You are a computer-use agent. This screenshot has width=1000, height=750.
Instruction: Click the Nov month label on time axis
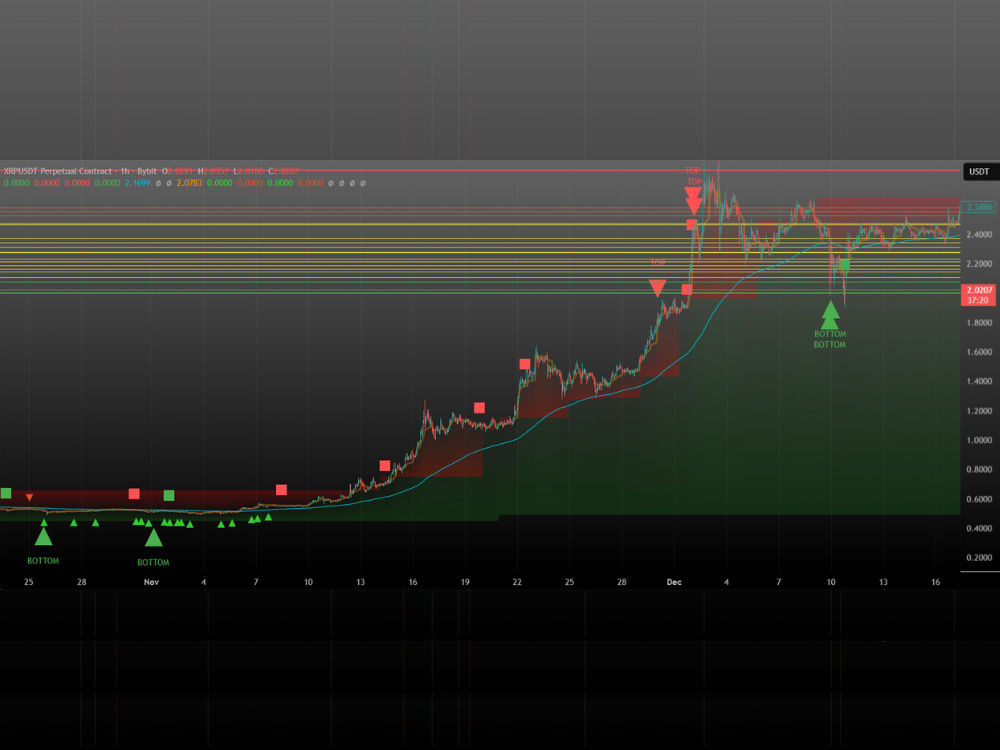(151, 582)
